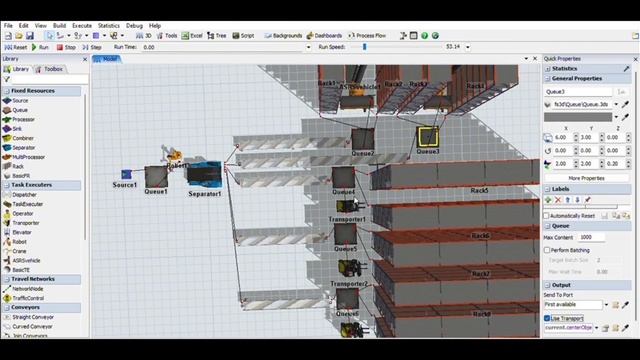Open the Debug menu
Screen dimensions: 640x360
tap(134, 26)
